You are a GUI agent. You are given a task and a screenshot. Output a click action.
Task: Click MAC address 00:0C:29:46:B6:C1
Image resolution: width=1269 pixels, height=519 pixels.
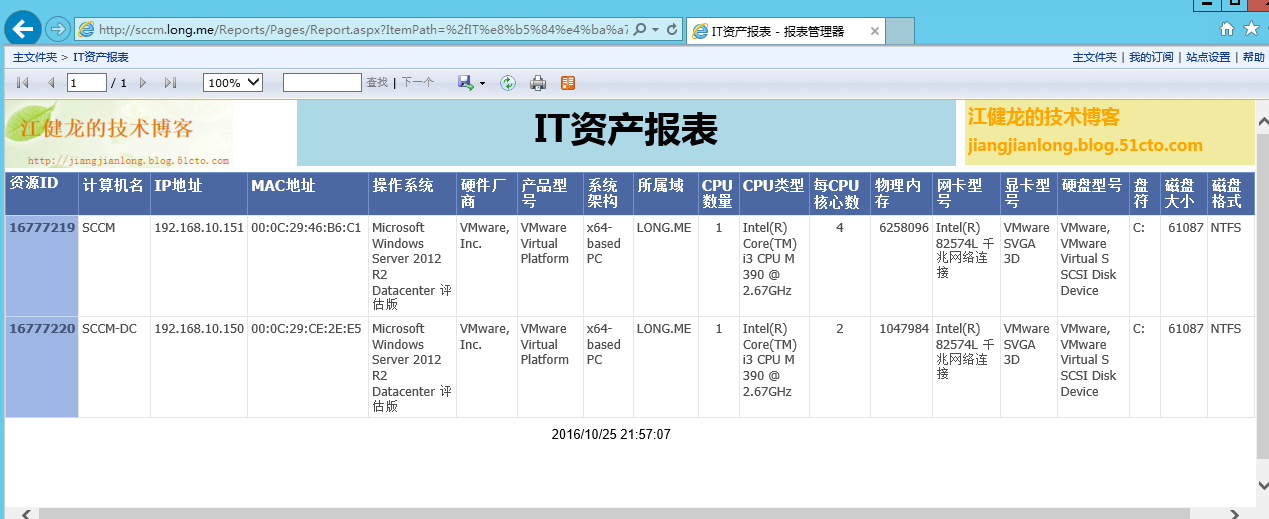coord(306,228)
